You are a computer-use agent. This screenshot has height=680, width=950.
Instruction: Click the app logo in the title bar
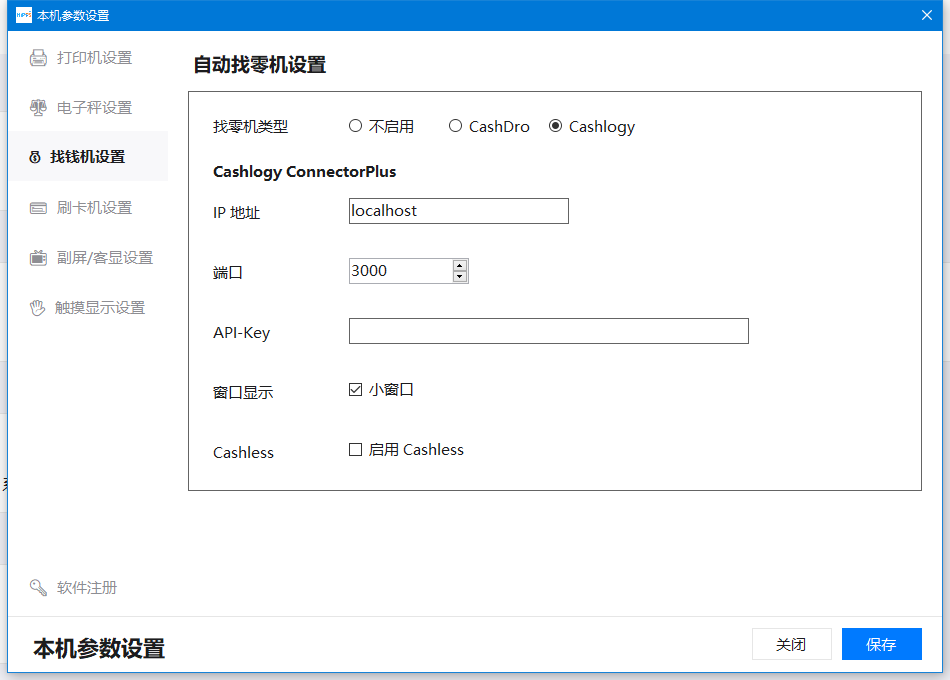coord(24,15)
